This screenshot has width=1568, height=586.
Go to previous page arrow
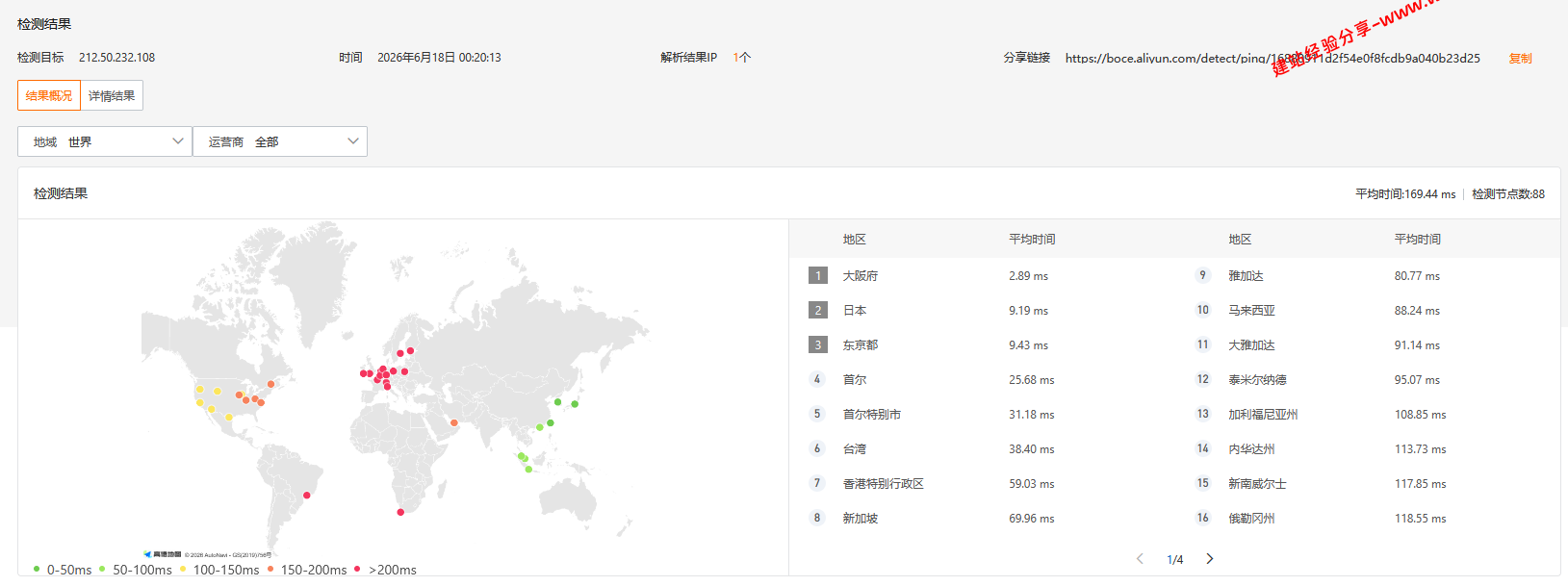point(1140,559)
